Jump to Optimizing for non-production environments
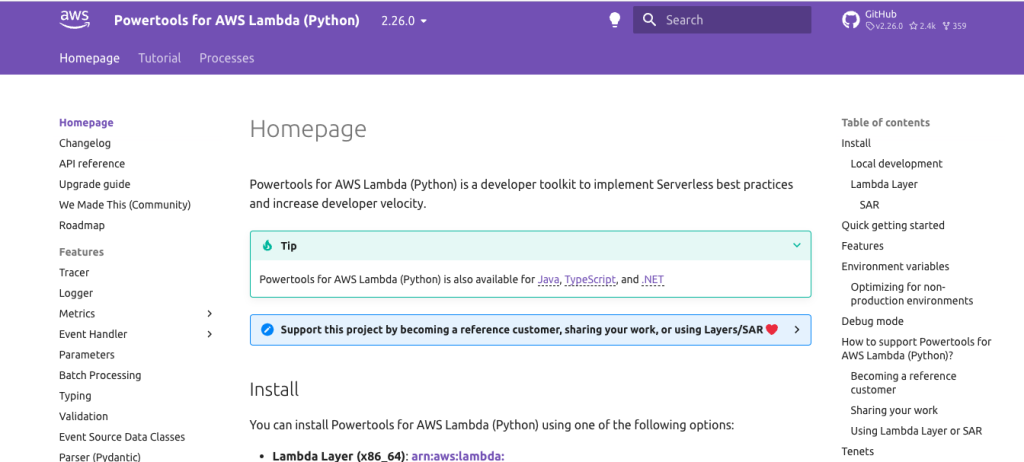1024x462 pixels. 912,294
